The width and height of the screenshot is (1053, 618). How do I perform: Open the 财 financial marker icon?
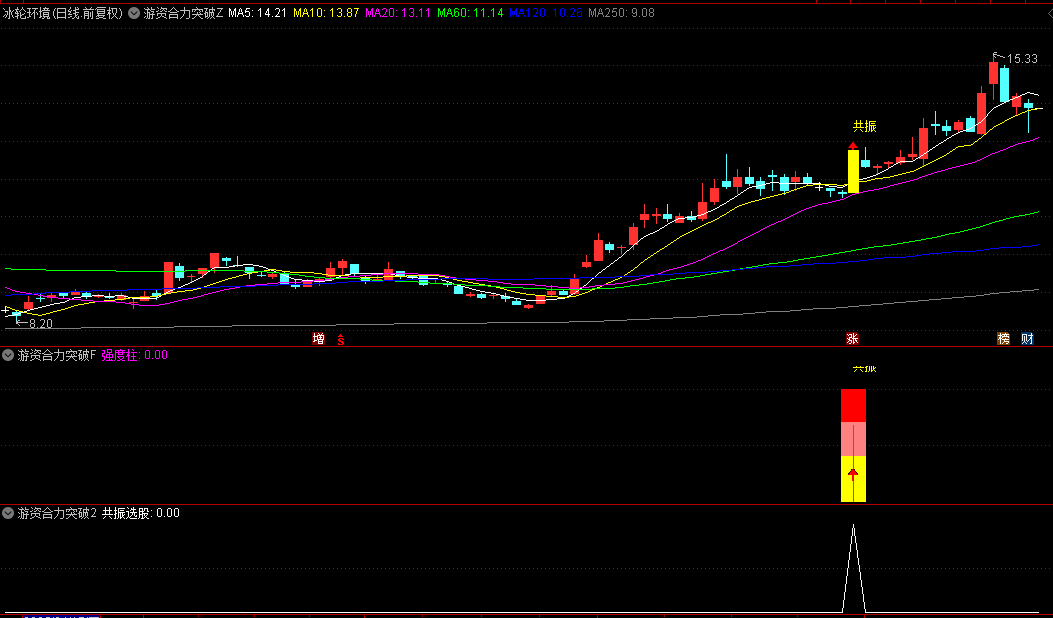(1027, 339)
